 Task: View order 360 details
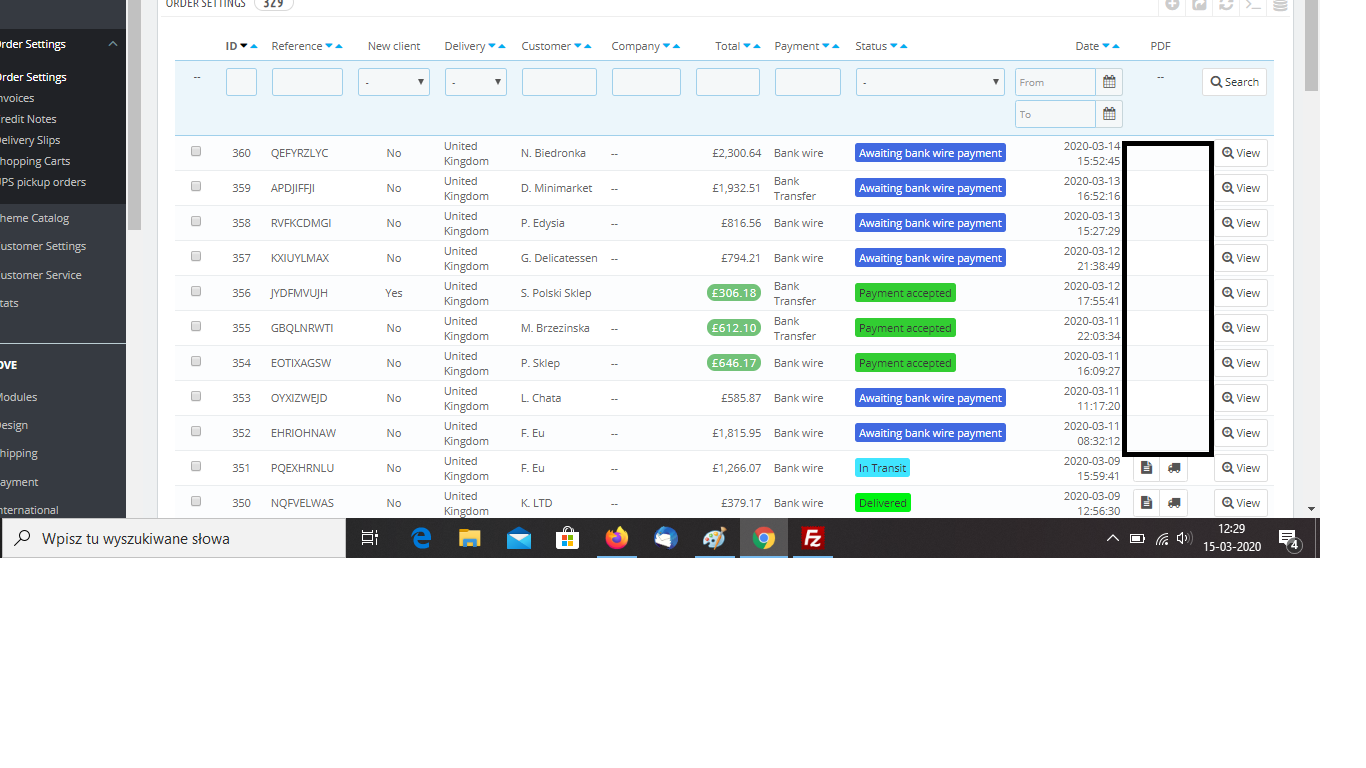pos(1241,153)
